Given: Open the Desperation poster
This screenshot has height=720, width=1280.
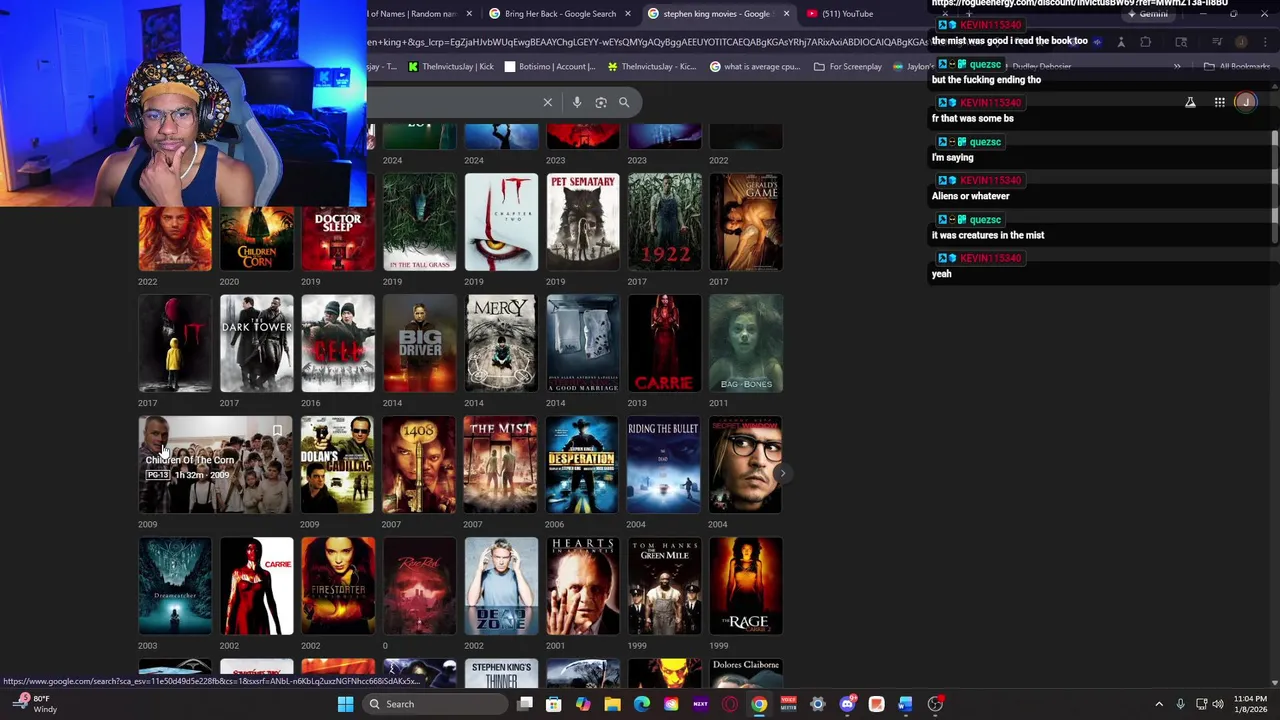Looking at the screenshot, I should point(583,465).
